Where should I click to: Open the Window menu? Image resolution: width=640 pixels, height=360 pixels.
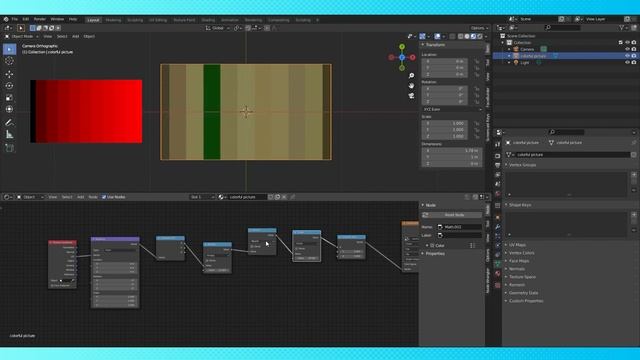click(x=57, y=19)
